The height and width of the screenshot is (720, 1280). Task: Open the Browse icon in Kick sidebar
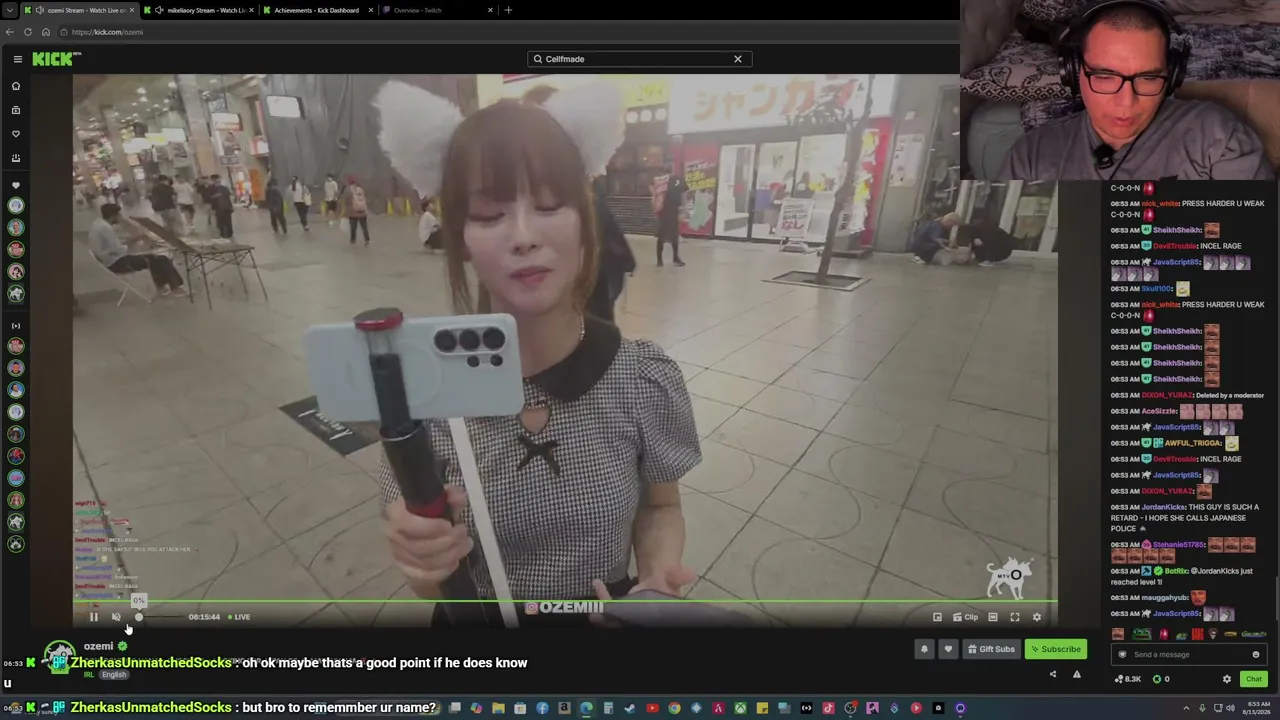coord(16,110)
